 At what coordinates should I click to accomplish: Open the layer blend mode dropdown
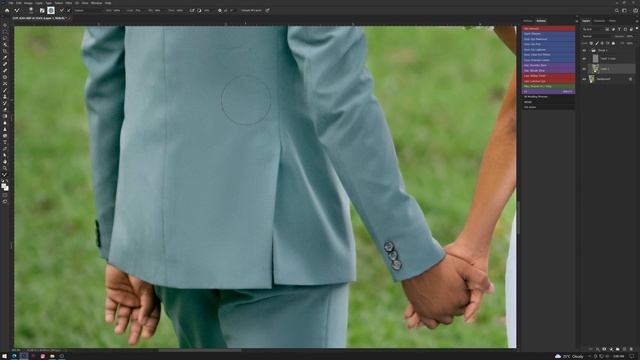[x=598, y=36]
